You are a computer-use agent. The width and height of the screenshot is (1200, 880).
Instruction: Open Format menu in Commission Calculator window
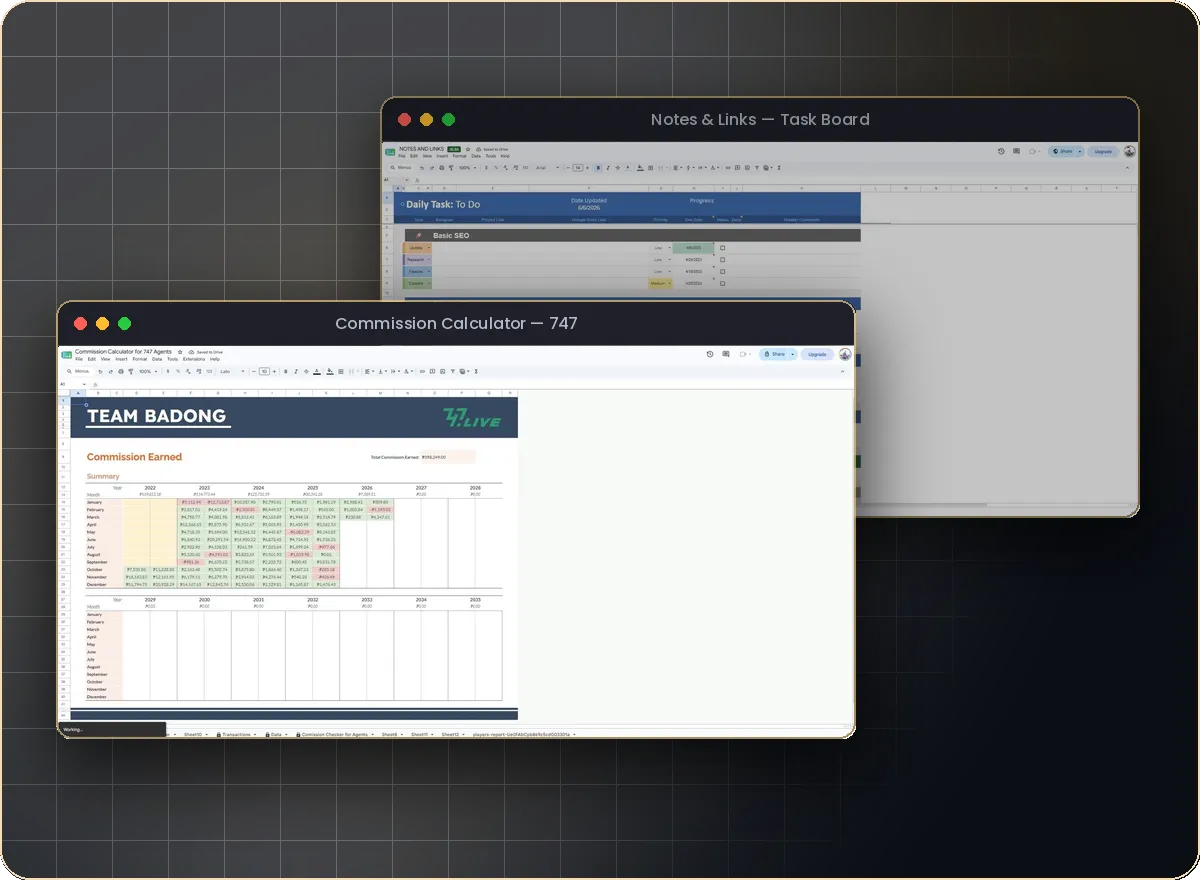tap(140, 359)
